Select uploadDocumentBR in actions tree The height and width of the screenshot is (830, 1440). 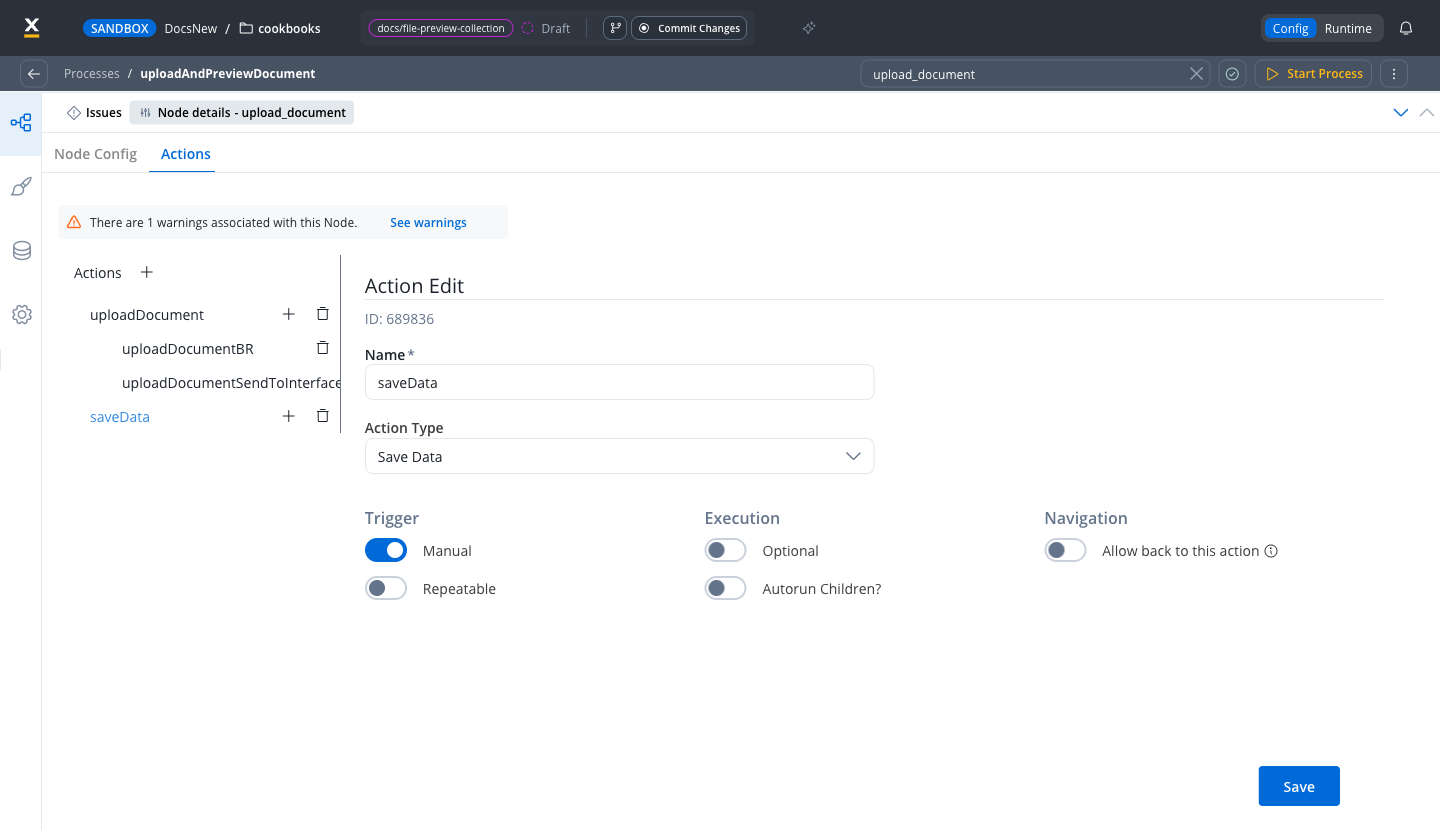click(x=188, y=349)
